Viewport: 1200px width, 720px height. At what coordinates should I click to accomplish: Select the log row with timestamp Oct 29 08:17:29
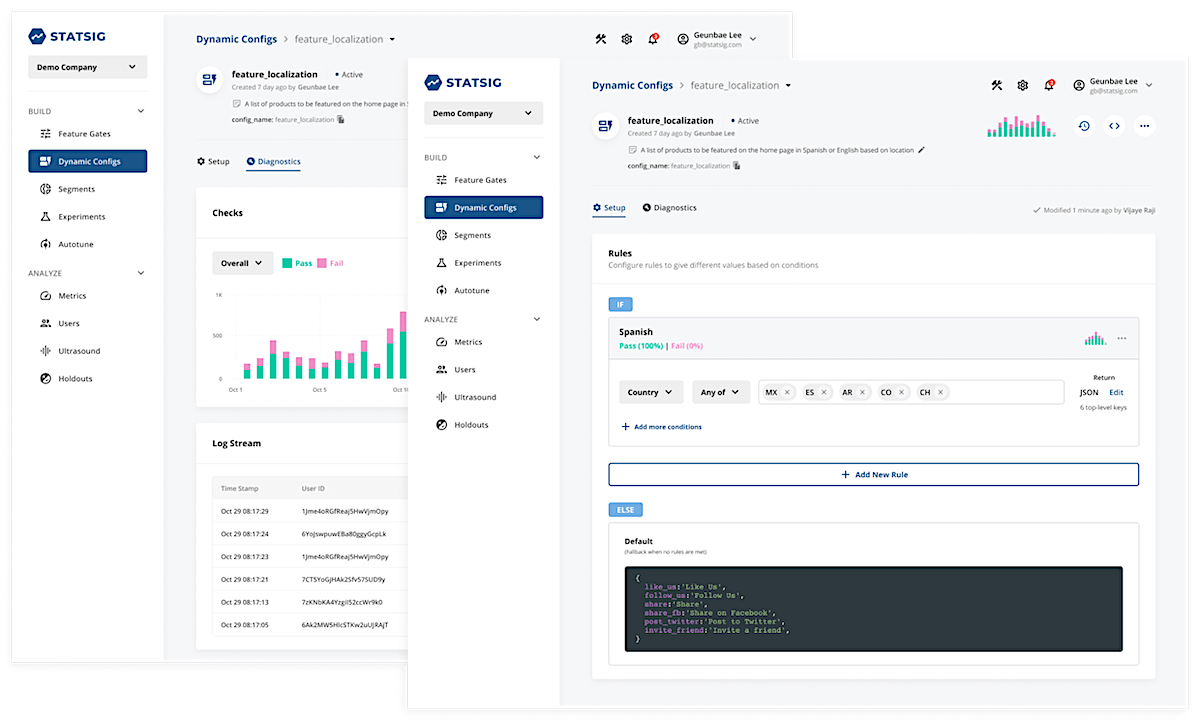[x=310, y=511]
